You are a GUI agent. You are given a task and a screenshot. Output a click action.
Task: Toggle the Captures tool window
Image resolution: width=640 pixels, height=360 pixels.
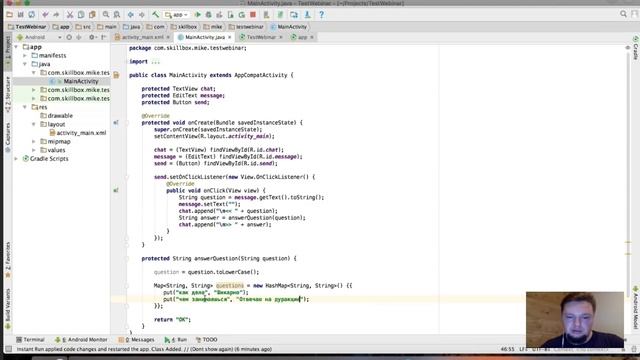tap(8, 138)
